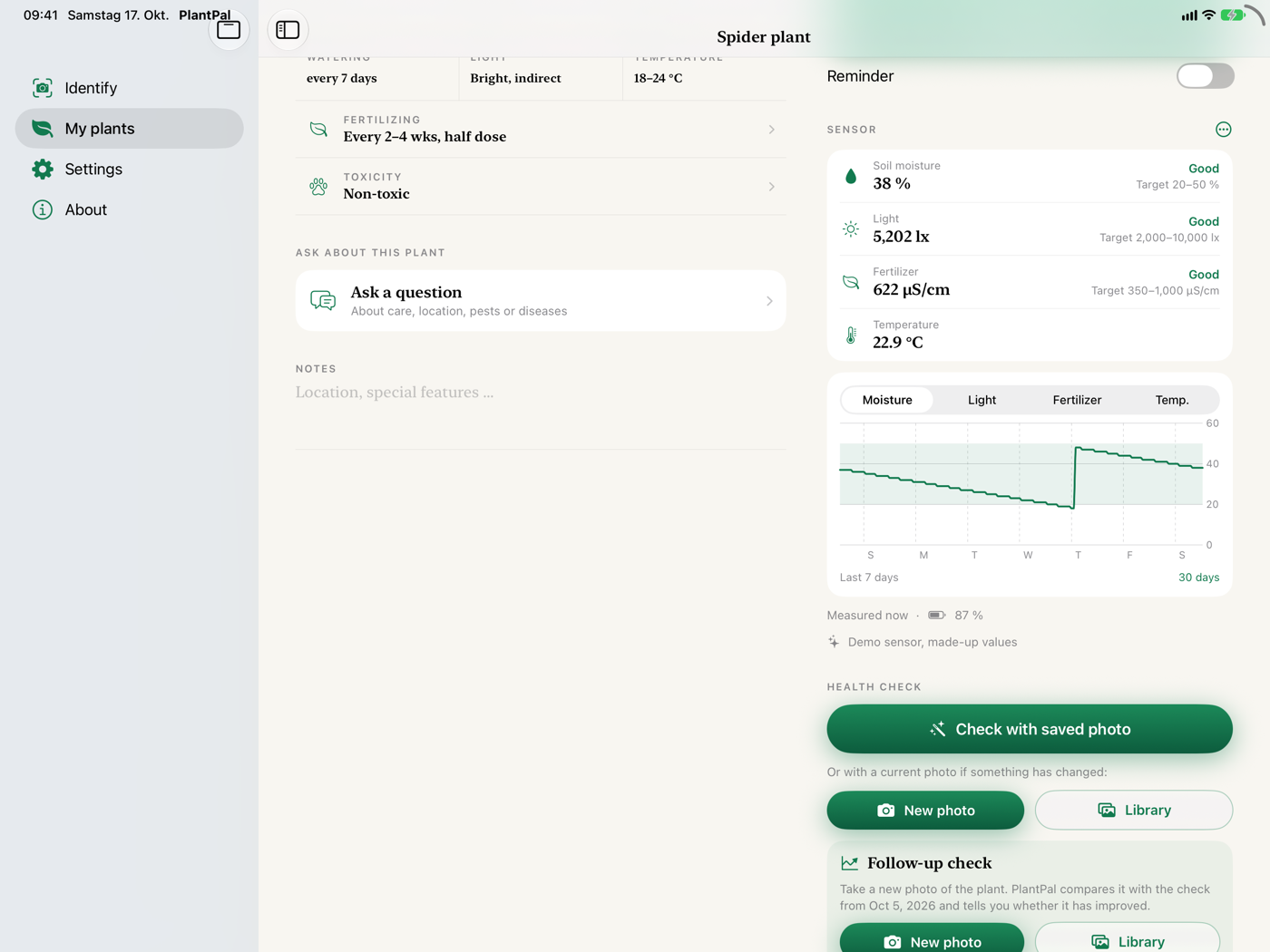Click the Target 350–1,000 µS/cm text

click(x=1155, y=291)
